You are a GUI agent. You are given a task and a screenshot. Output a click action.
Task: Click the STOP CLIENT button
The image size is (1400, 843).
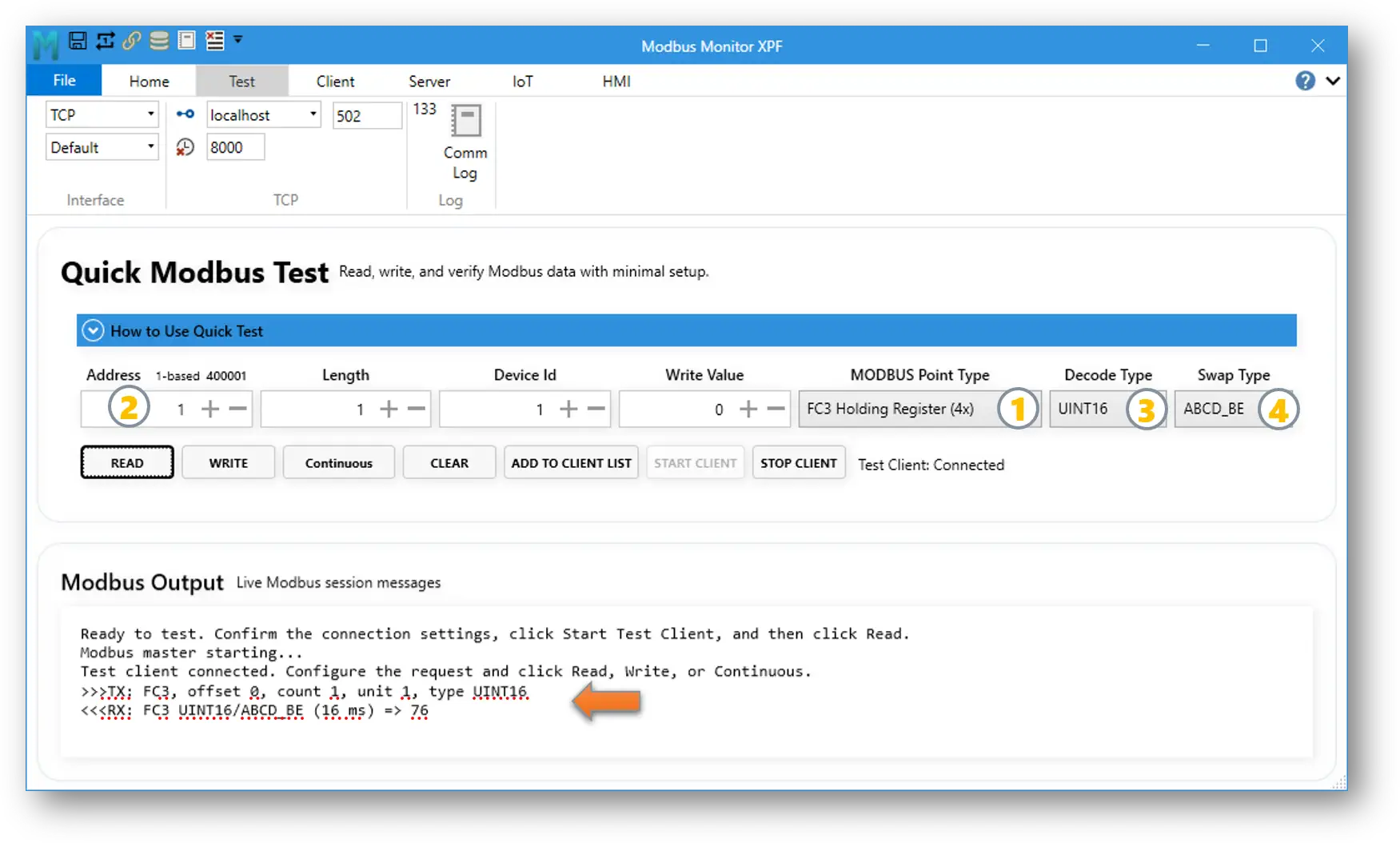coord(799,462)
